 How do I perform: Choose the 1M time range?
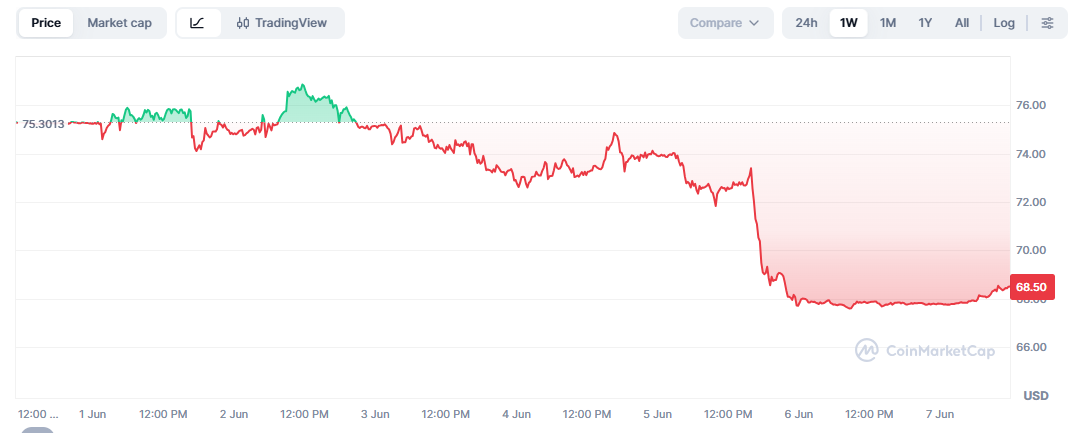click(888, 23)
